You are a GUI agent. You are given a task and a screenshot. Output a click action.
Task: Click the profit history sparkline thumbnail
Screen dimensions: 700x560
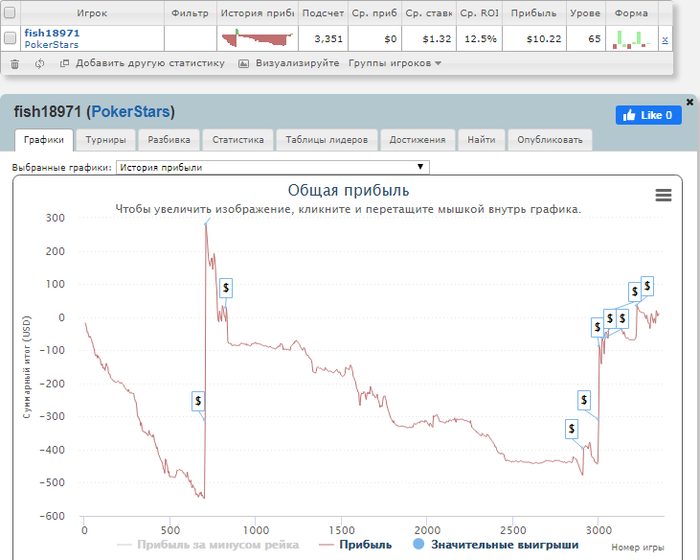(257, 38)
